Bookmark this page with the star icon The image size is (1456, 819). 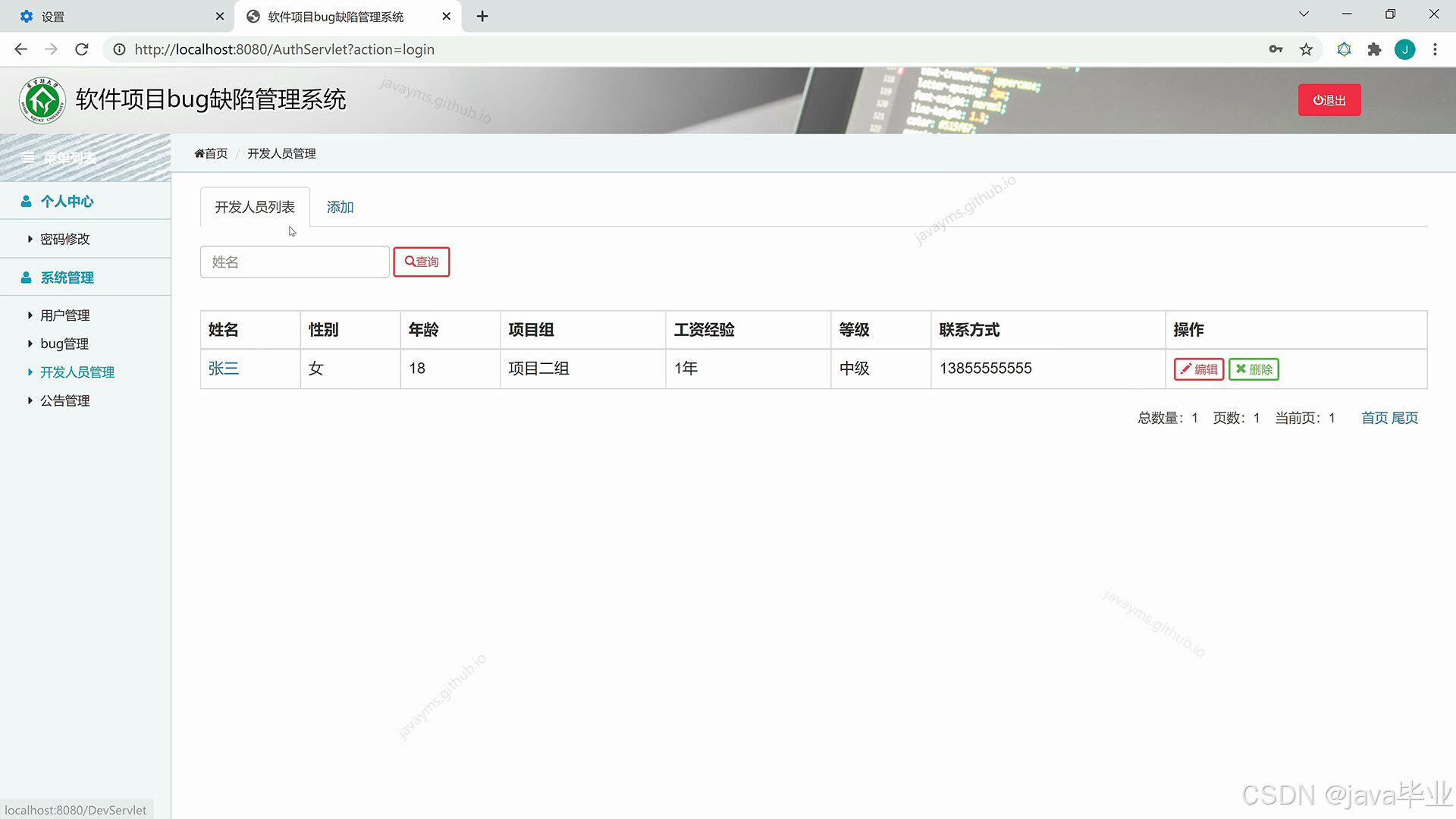pyautogui.click(x=1306, y=49)
